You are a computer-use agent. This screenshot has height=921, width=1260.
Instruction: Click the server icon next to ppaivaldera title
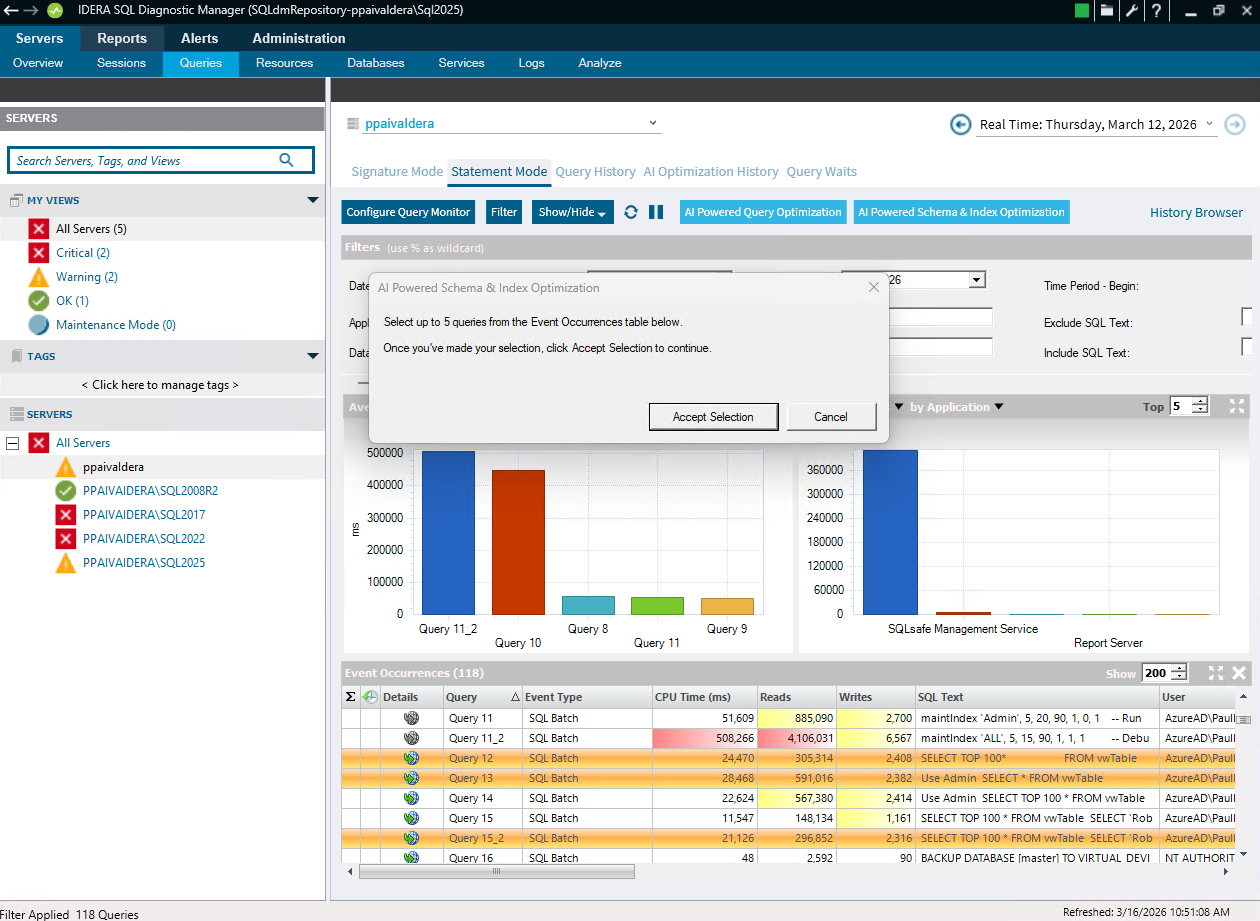(x=352, y=124)
